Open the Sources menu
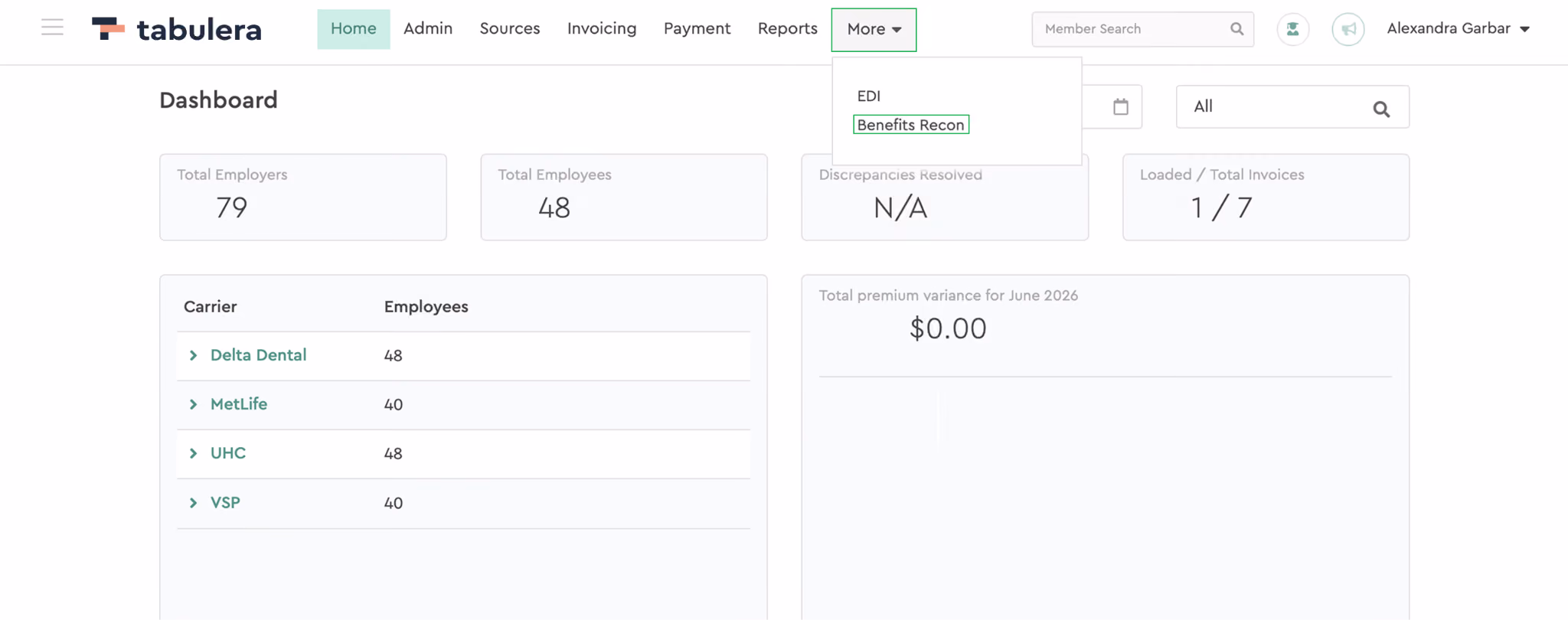 point(510,29)
